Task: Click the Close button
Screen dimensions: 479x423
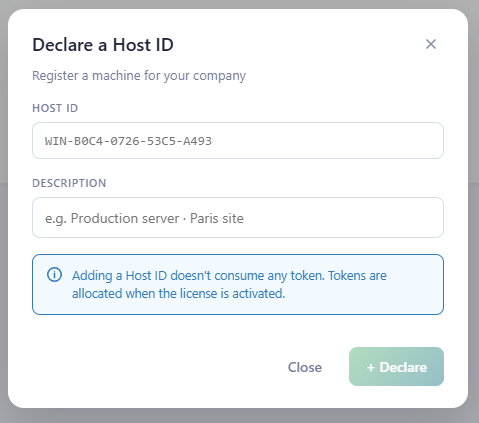Action: click(305, 367)
